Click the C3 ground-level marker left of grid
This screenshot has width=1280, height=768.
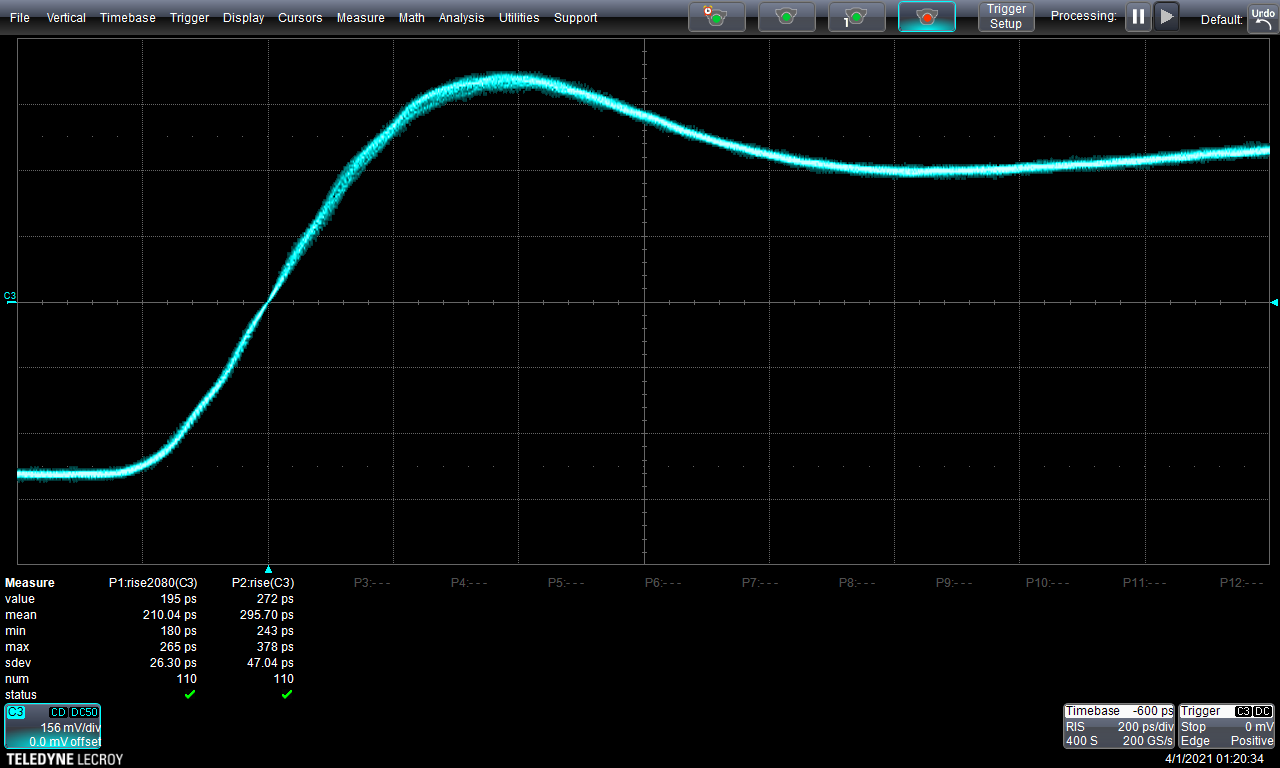pos(10,297)
